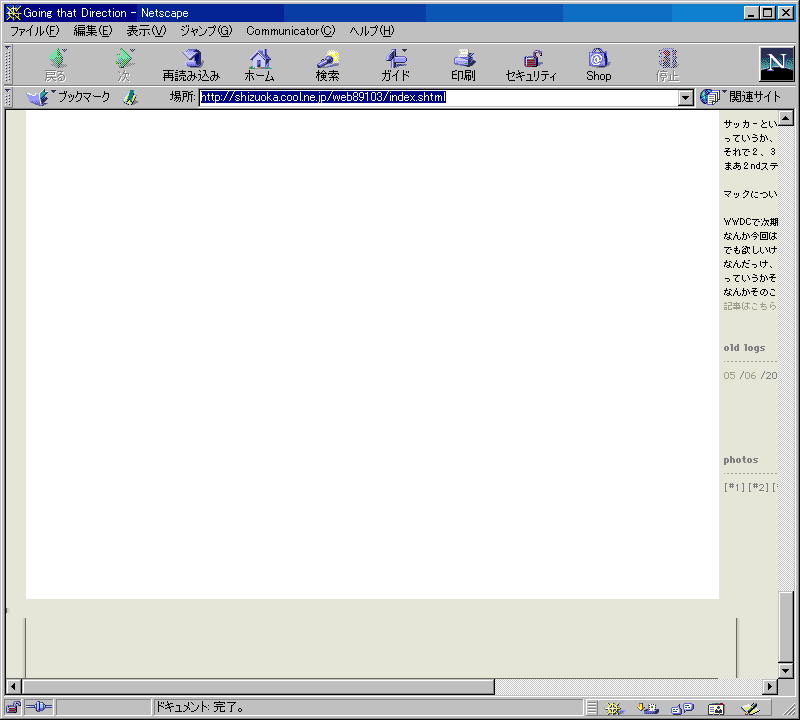
Task: Click the scroll up arrow
Action: pyautogui.click(x=786, y=118)
